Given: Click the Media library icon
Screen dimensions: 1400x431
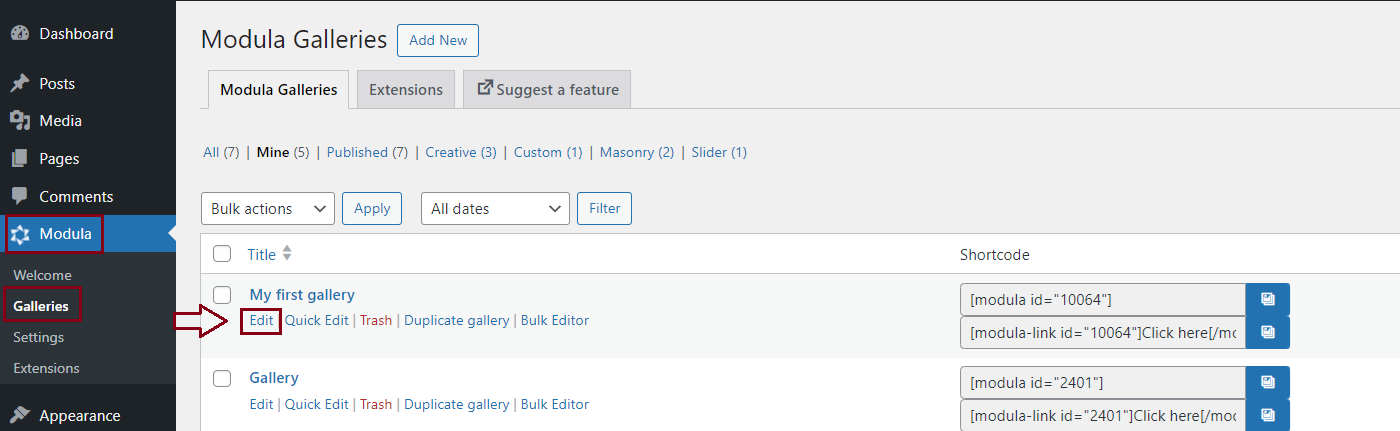Looking at the screenshot, I should [19, 121].
